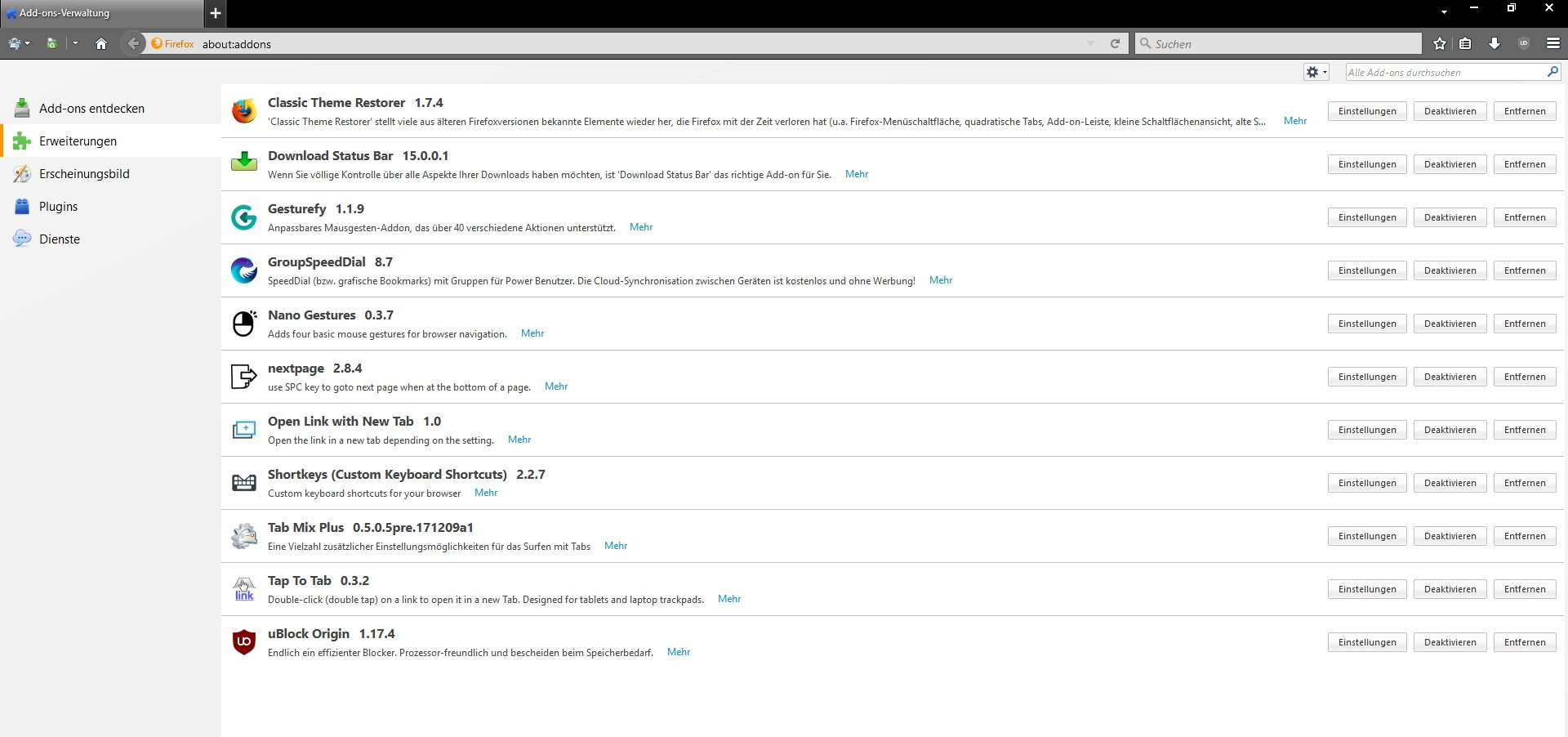Click the Suchen web search field
This screenshot has height=737, width=1568.
[1278, 44]
